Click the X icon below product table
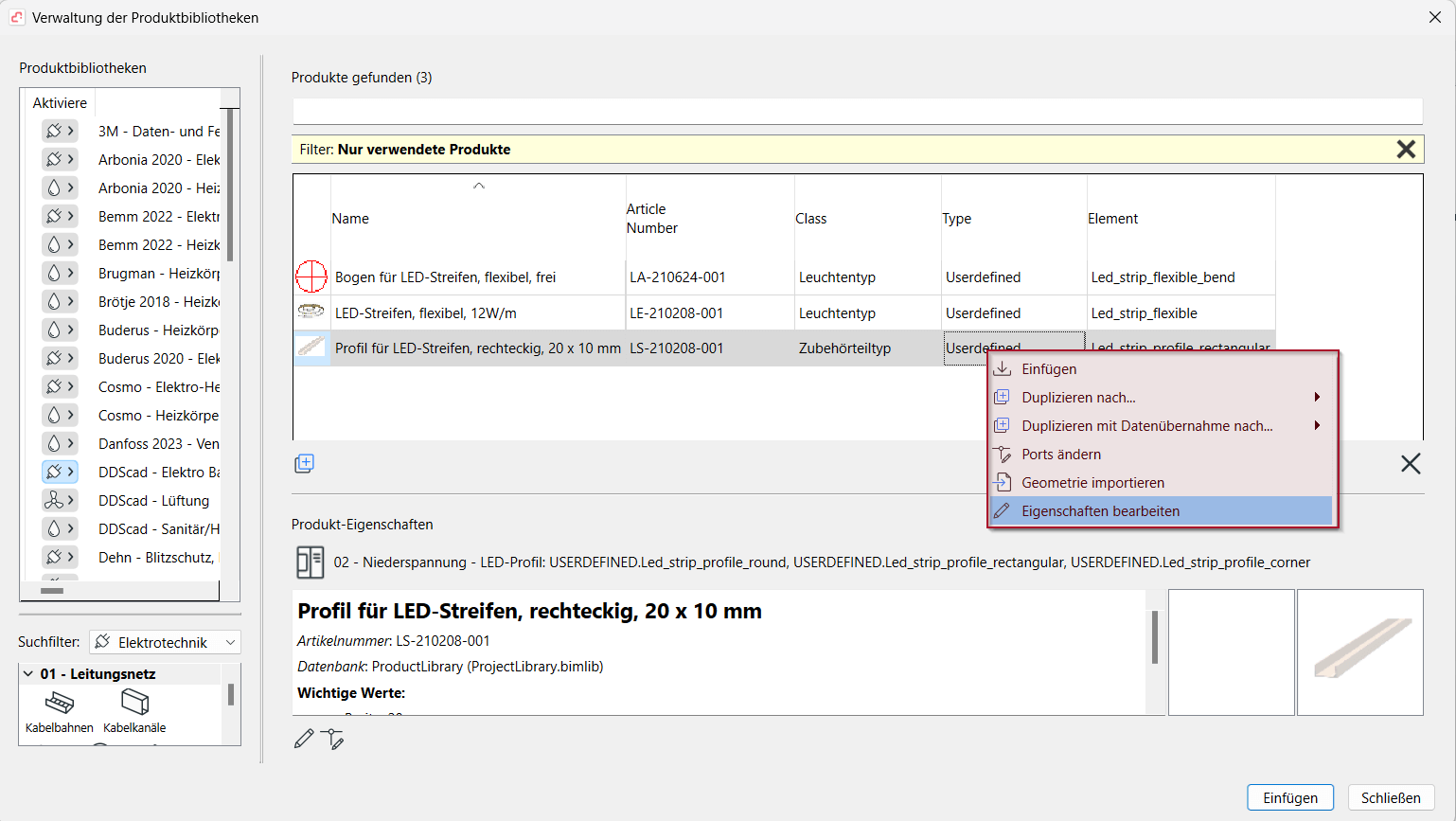The width and height of the screenshot is (1456, 821). (1410, 463)
